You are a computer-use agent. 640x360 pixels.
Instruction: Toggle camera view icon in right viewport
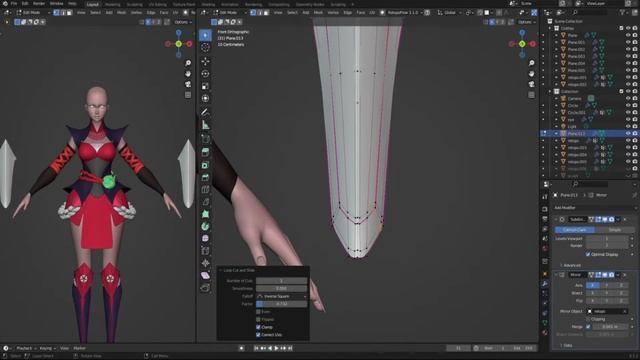pos(531,84)
